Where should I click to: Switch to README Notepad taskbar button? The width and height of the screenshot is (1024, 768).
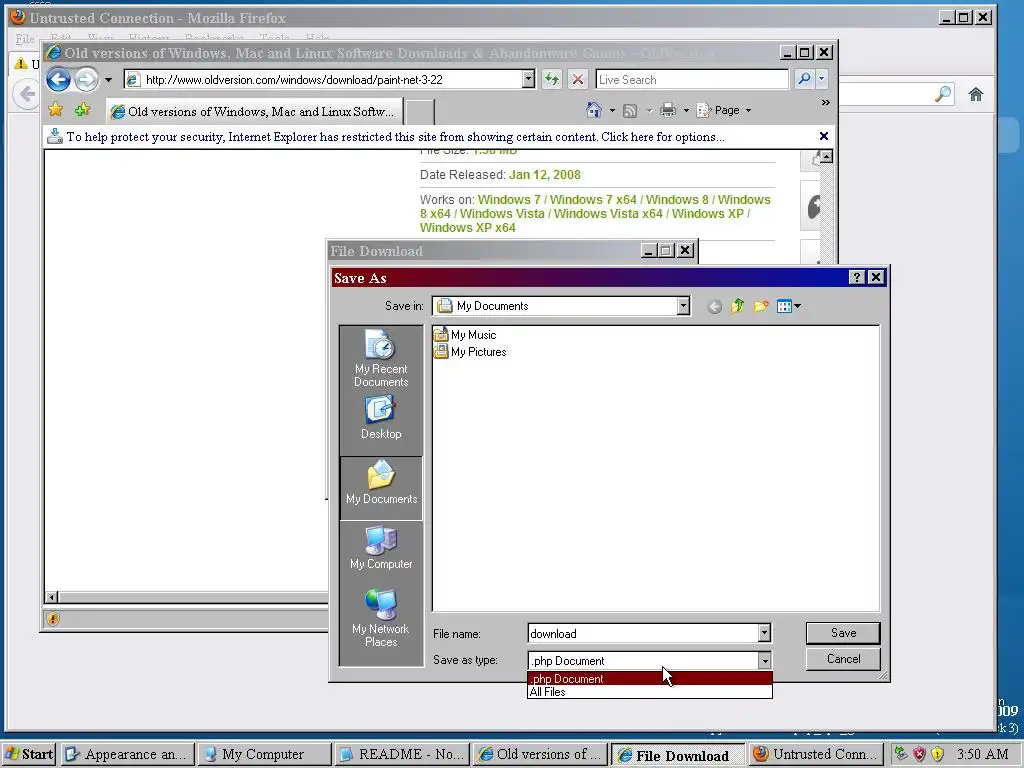401,754
